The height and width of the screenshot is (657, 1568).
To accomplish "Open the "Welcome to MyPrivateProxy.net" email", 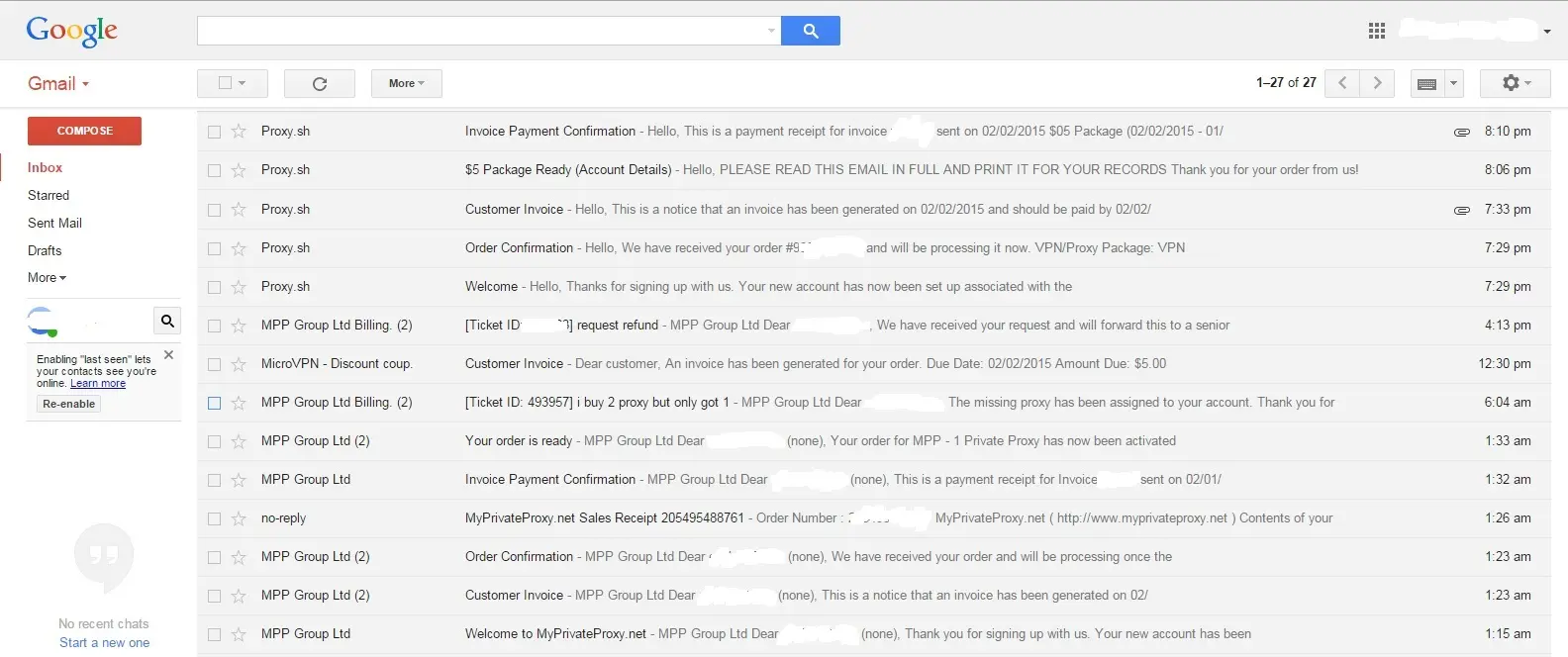I will (874, 634).
